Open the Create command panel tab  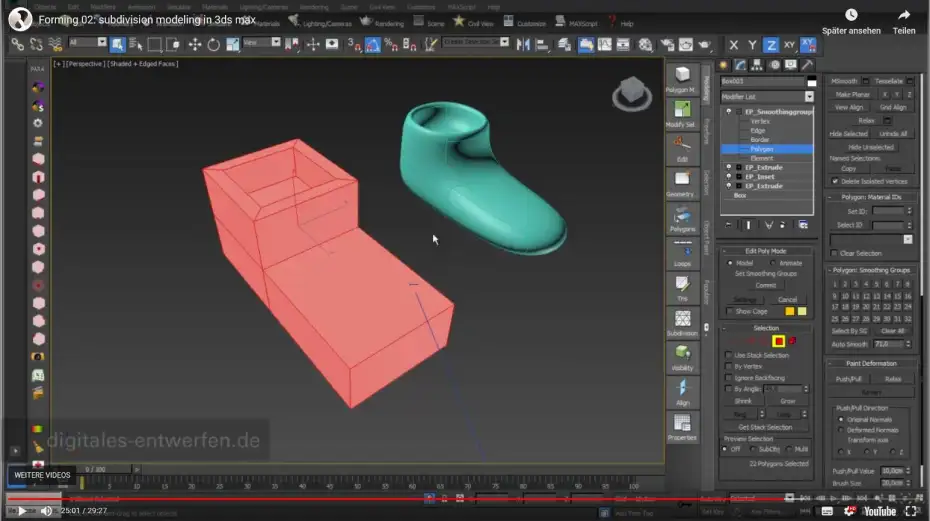[723, 65]
